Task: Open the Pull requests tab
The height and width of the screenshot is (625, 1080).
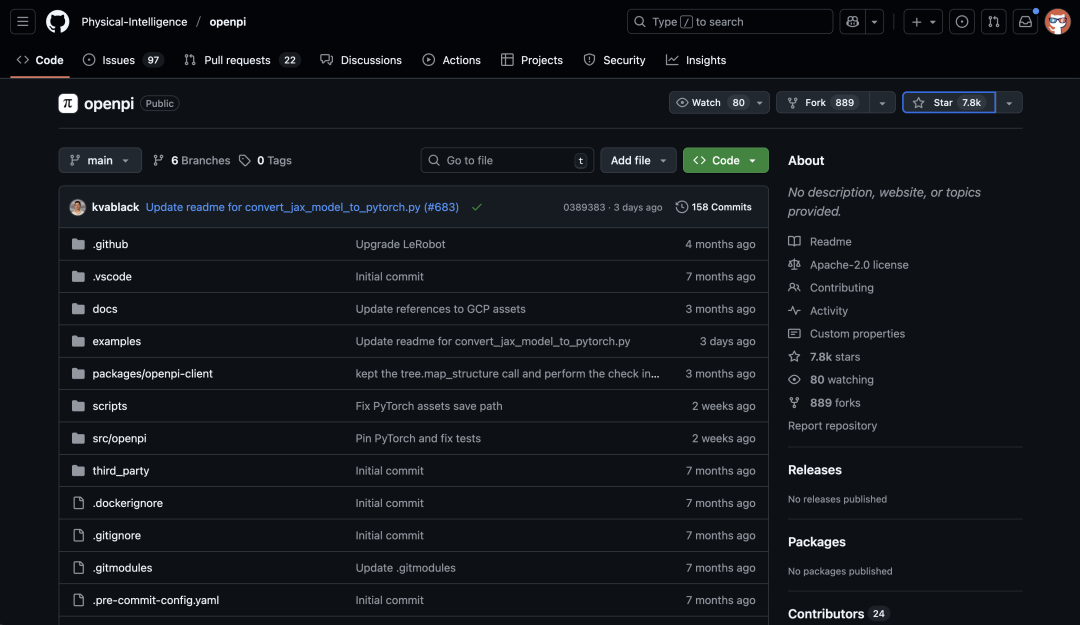Action: click(x=241, y=61)
